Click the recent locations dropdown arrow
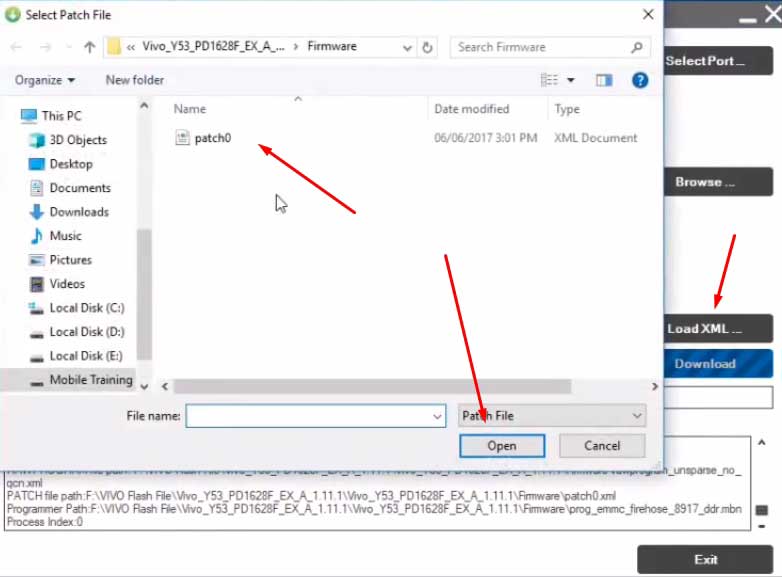Viewport: 782px width, 577px height. point(68,47)
